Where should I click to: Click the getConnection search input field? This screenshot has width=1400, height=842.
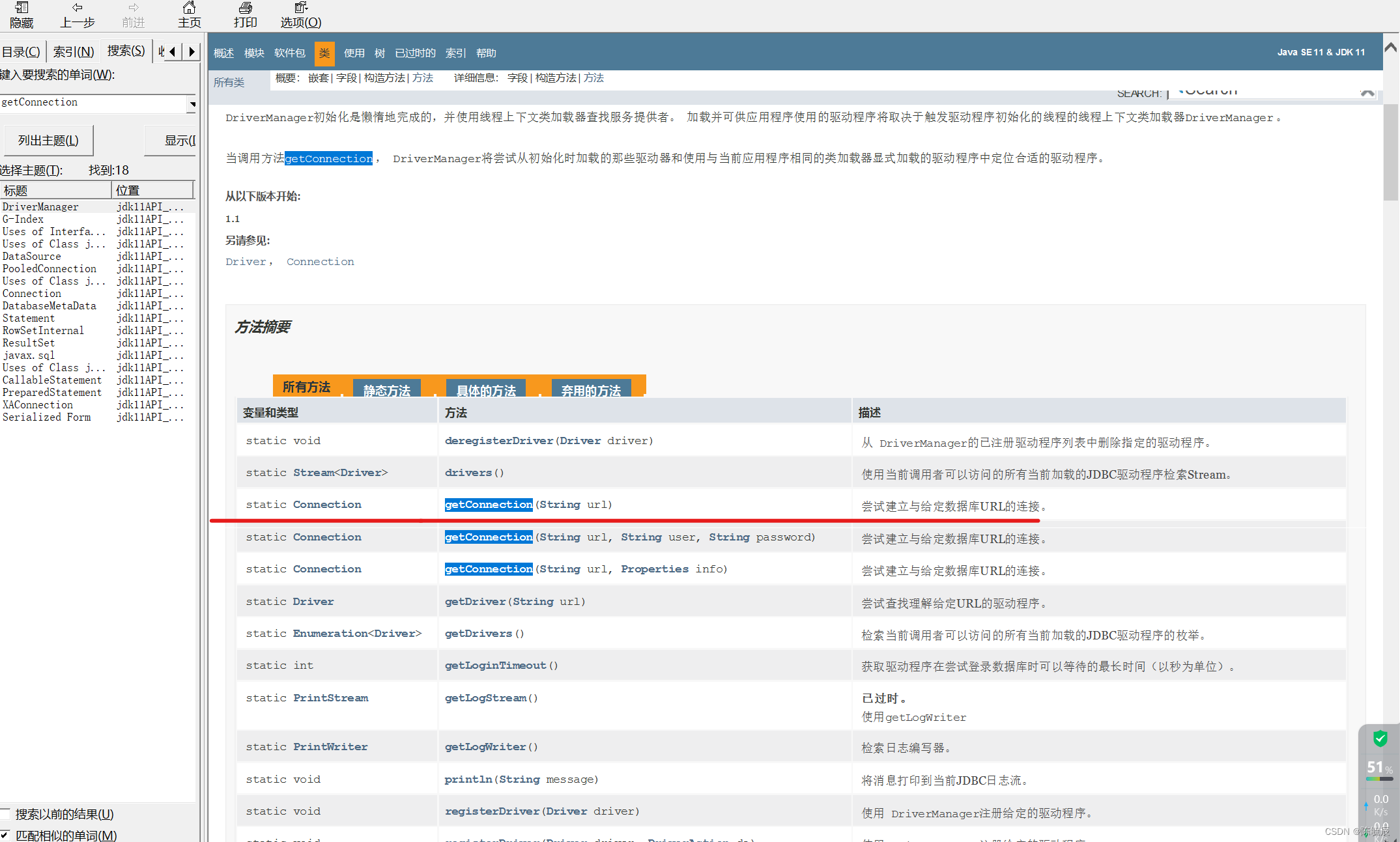(x=93, y=103)
